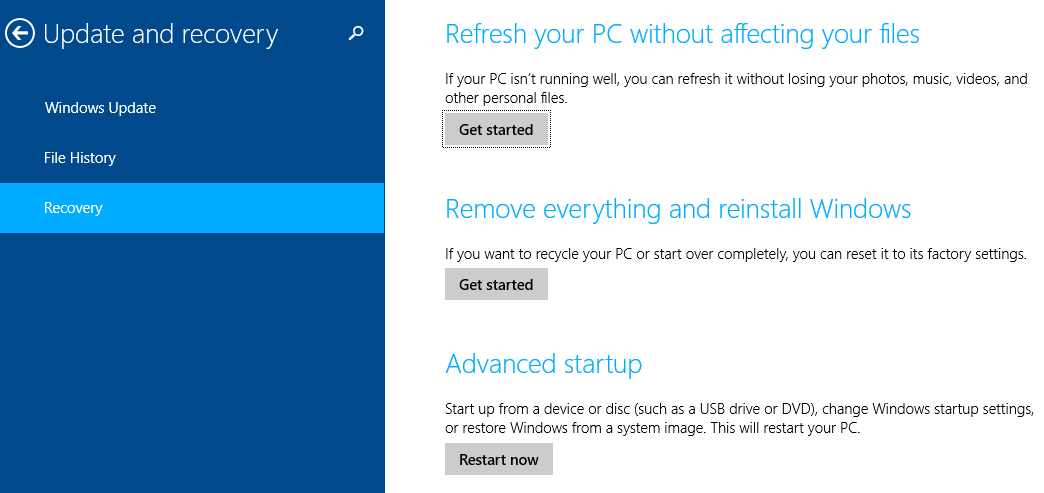Click the Restart now button
The width and height of the screenshot is (1044, 493).
click(x=499, y=460)
